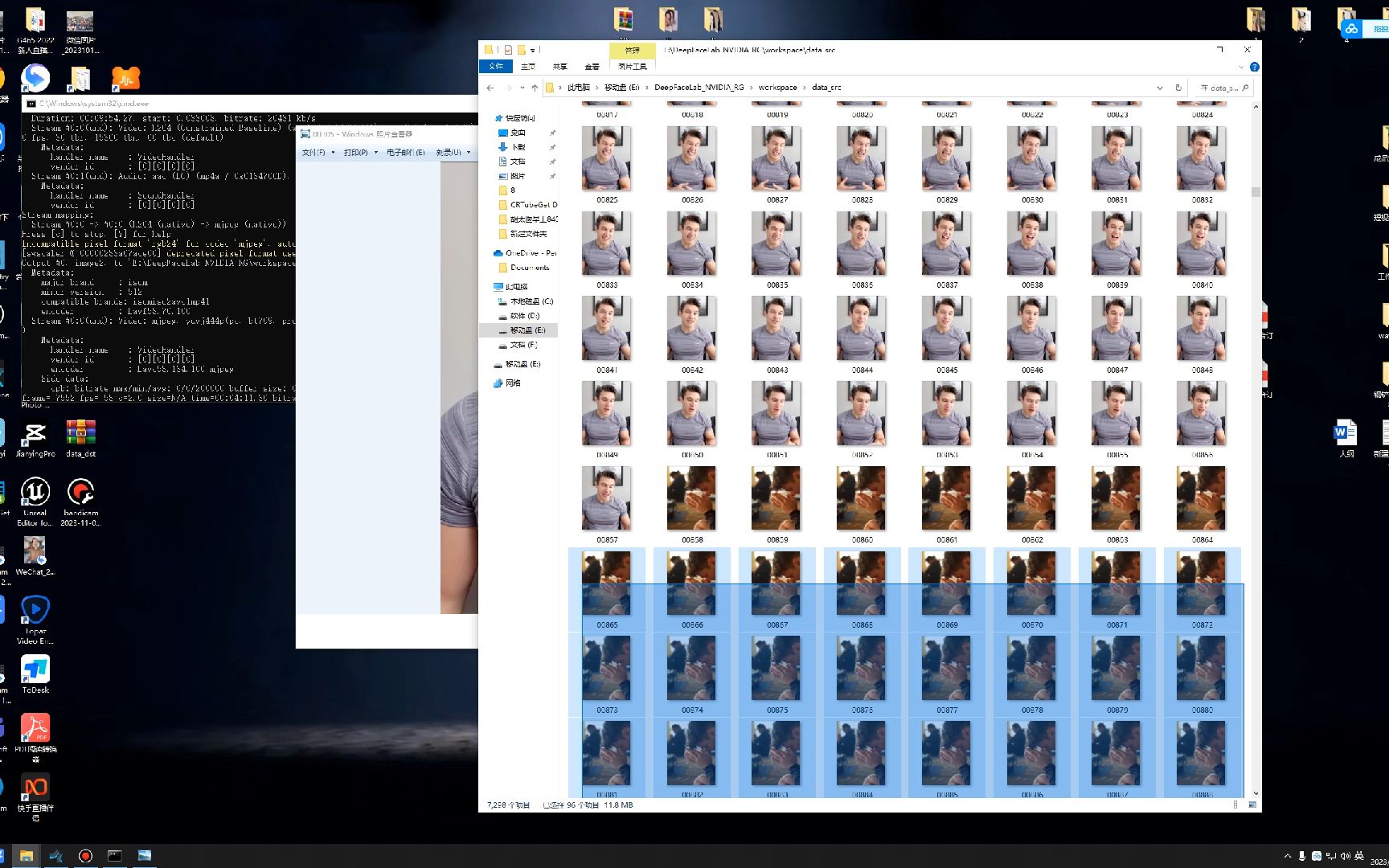1389x868 pixels.
Task: Expand the ribbon chevron
Action: point(1241,67)
